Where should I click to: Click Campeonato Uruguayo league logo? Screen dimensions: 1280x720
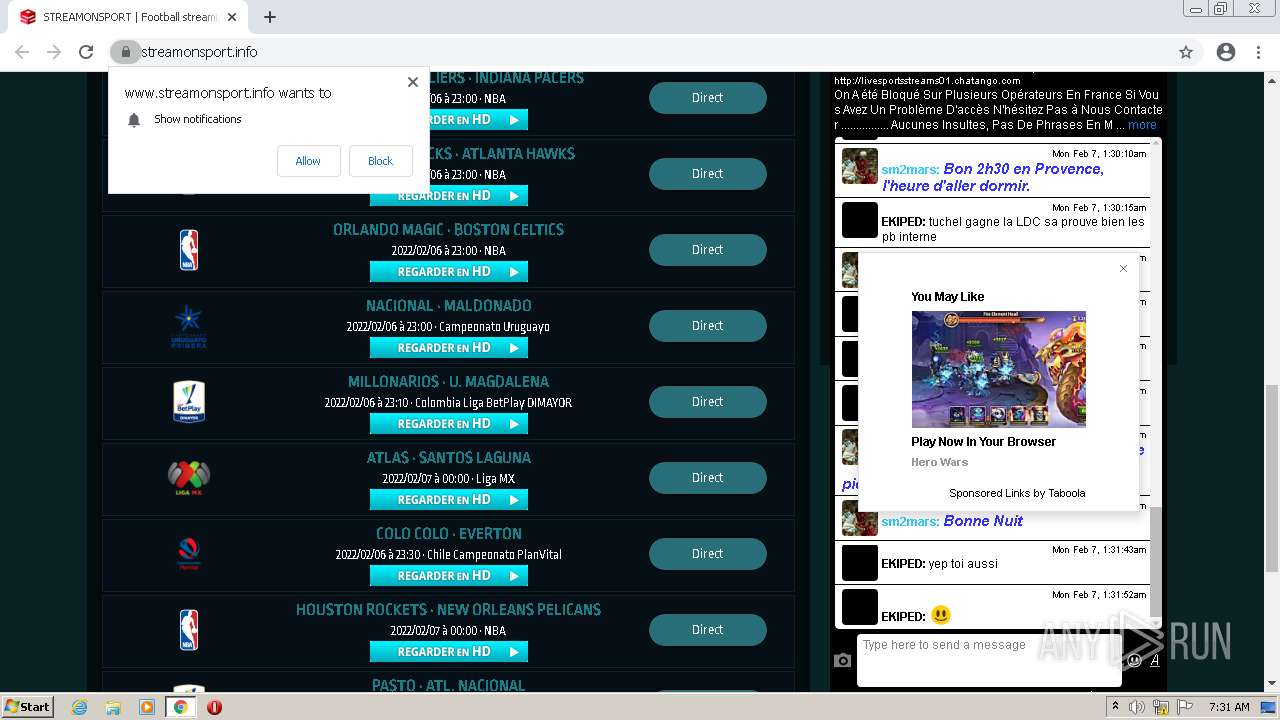coord(189,326)
